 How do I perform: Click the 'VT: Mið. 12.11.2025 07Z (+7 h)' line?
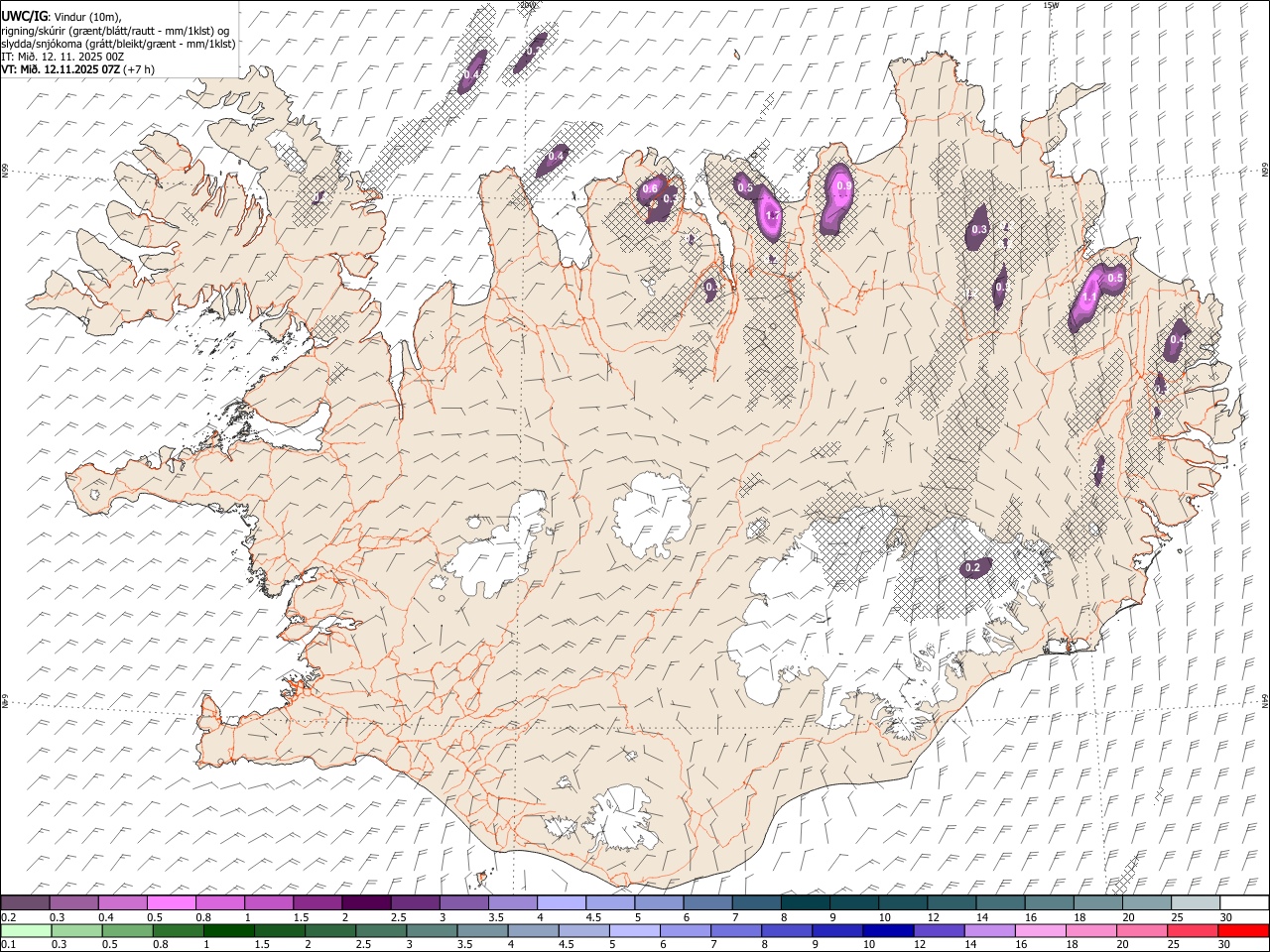pos(77,69)
